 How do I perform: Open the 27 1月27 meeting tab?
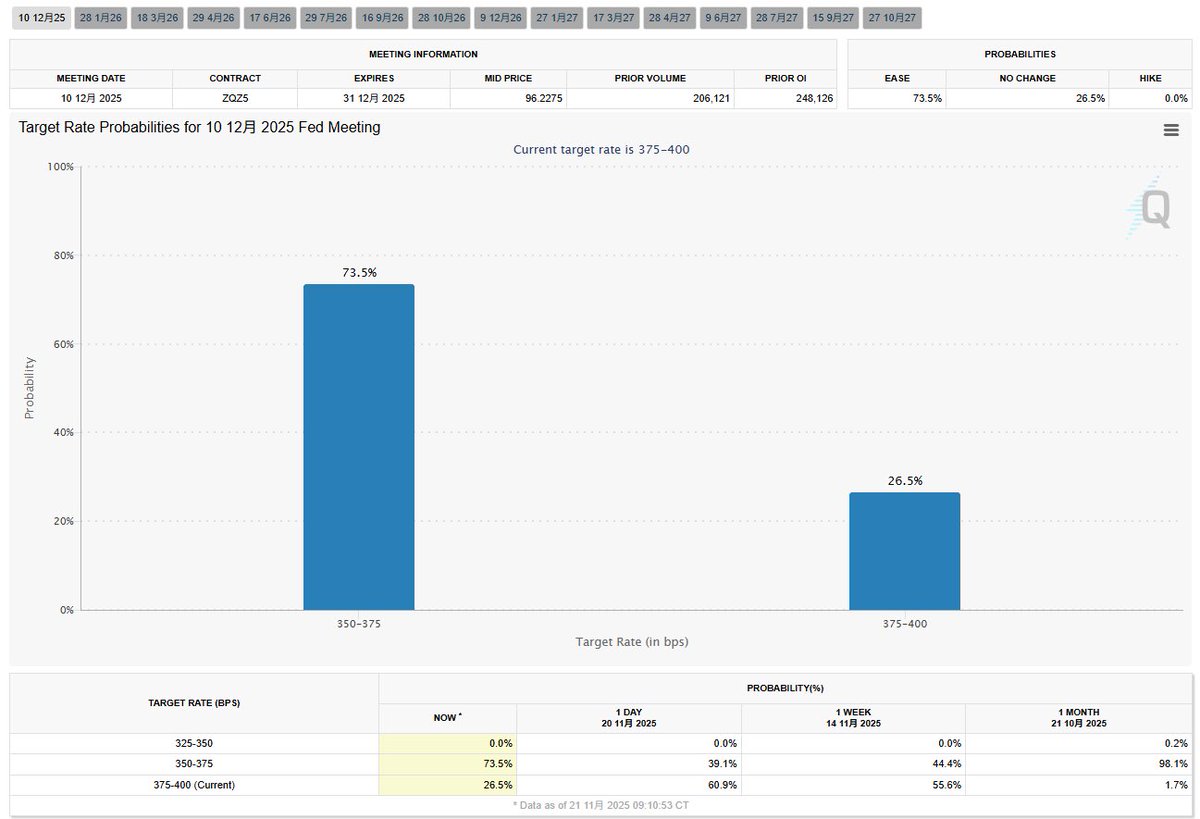click(557, 18)
